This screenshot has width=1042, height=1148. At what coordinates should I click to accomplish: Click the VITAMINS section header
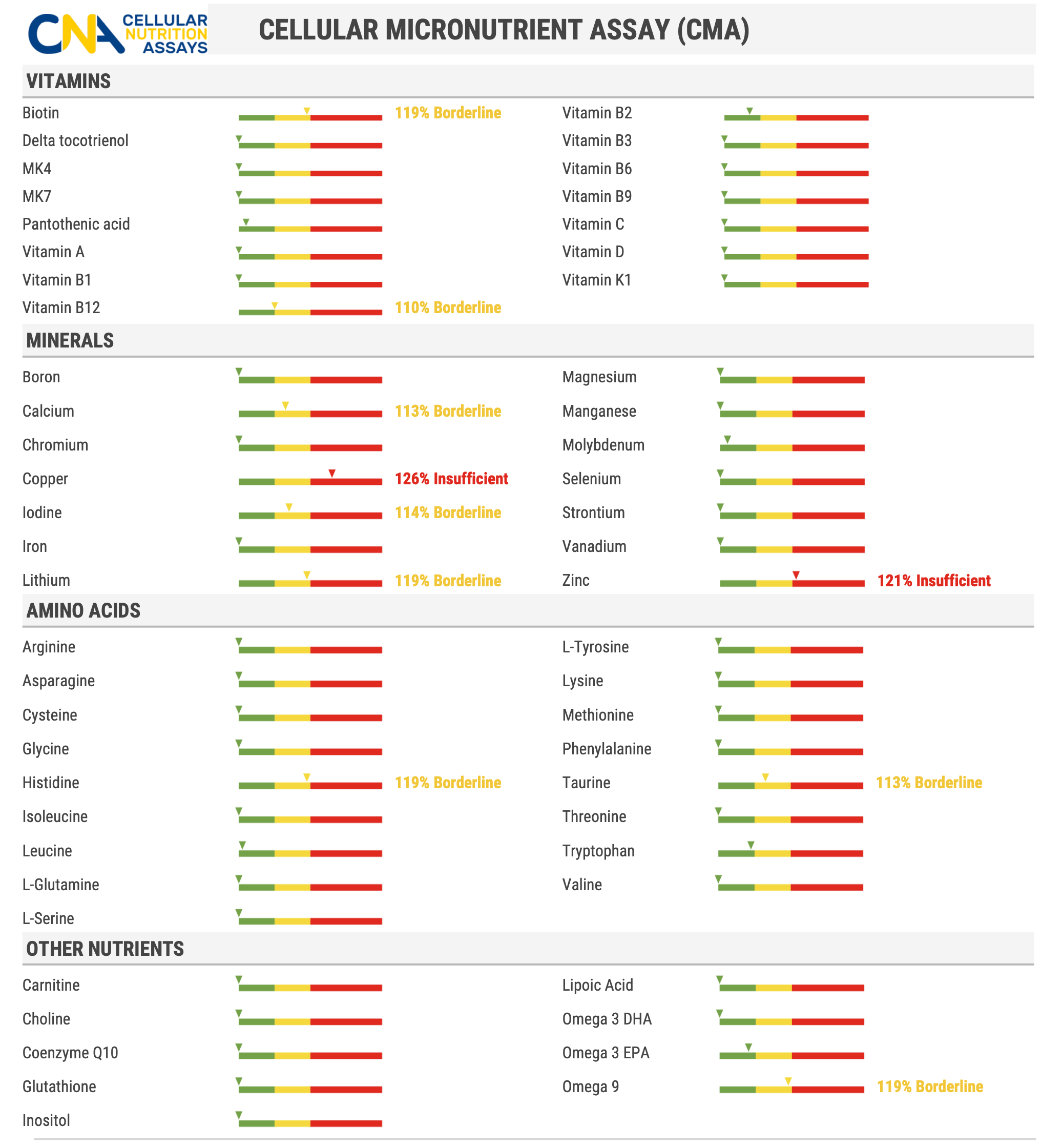69,81
